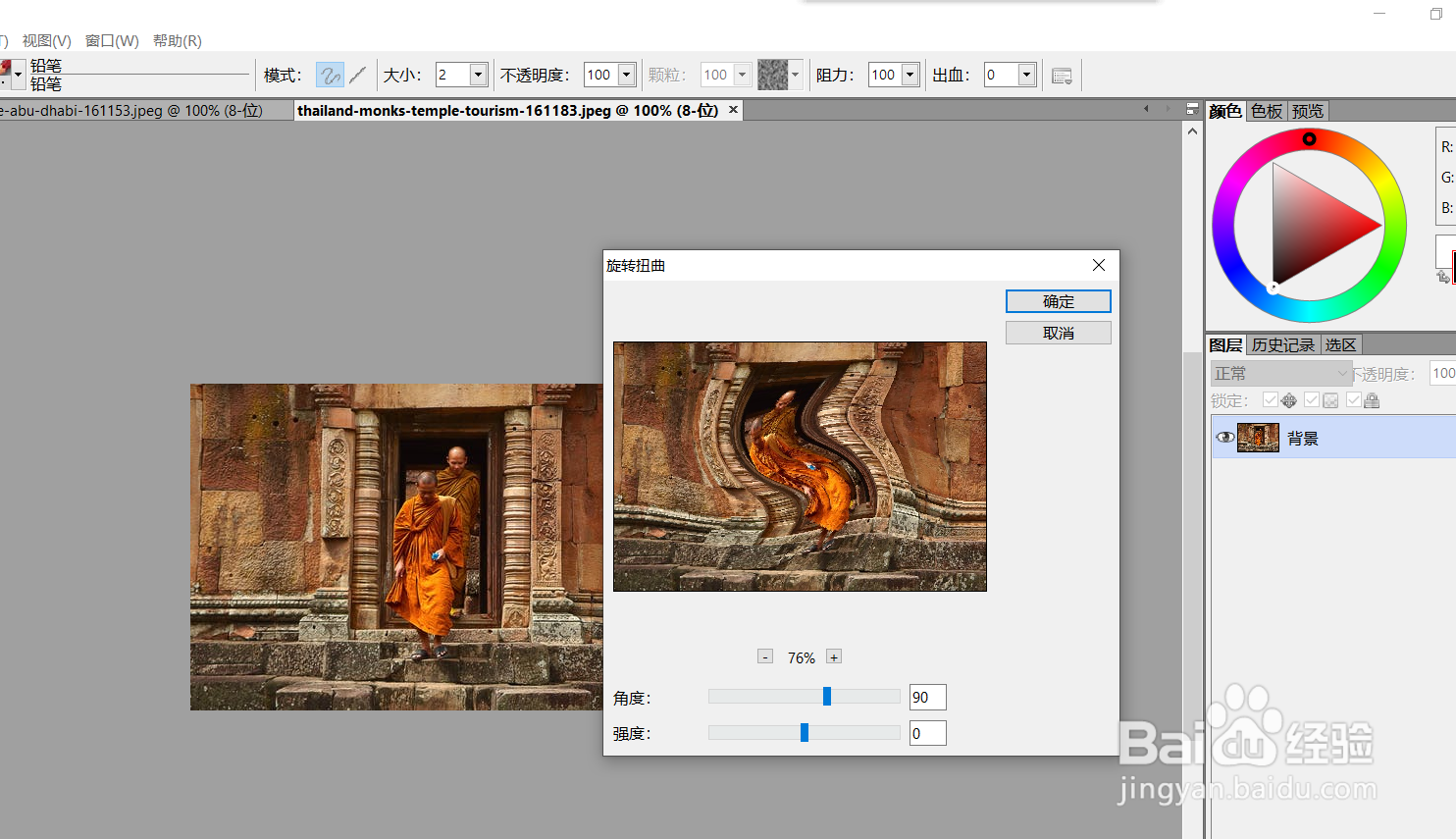Hide the 背景 layer with eye icon
The height and width of the screenshot is (839, 1456).
1224,438
